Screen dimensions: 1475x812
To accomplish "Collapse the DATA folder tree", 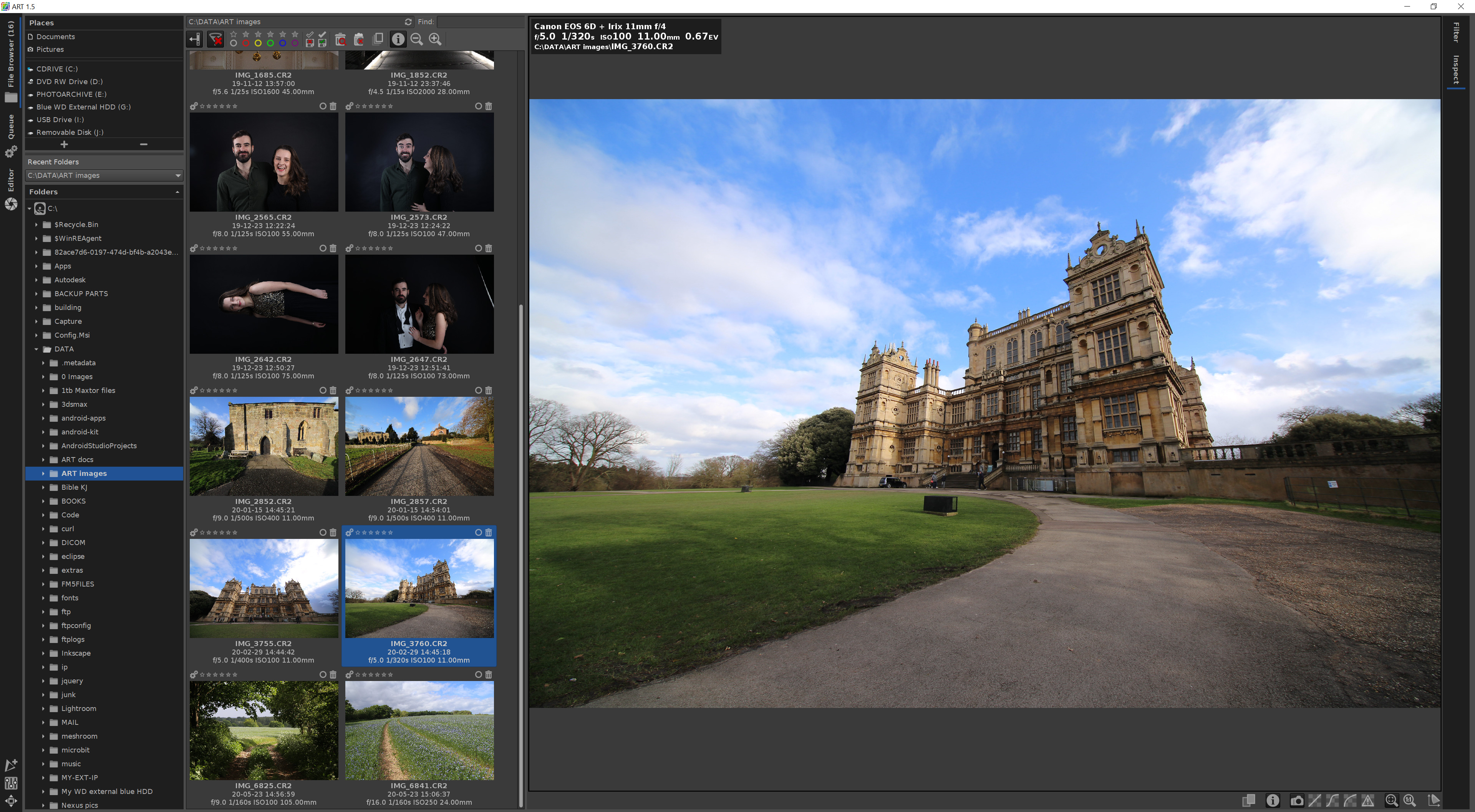I will click(36, 349).
